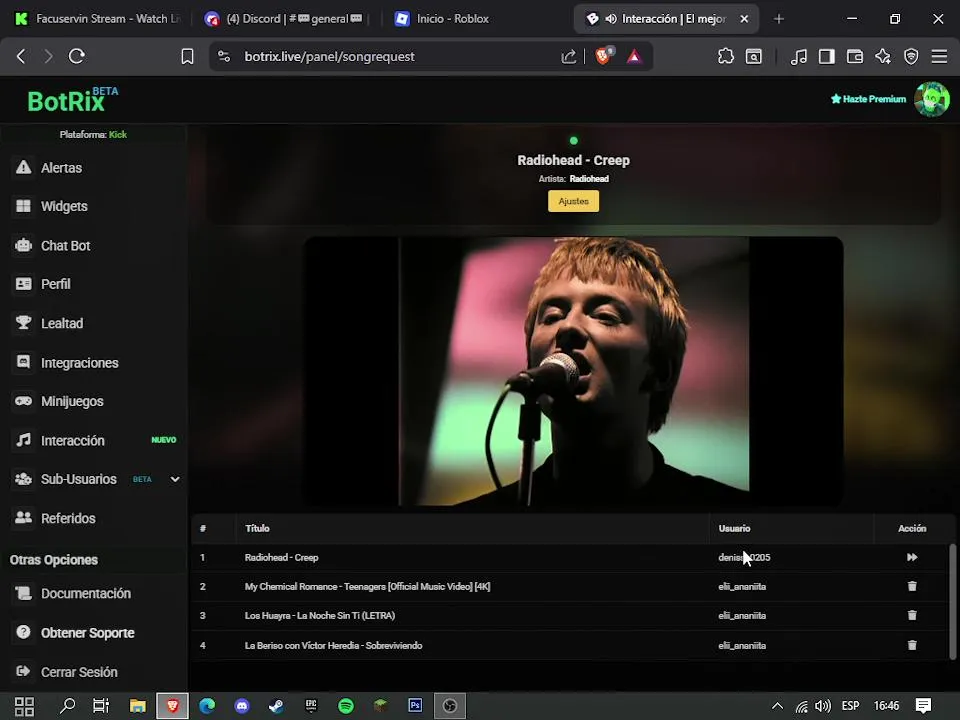
Task: Open a new browser tab
Action: (778, 19)
